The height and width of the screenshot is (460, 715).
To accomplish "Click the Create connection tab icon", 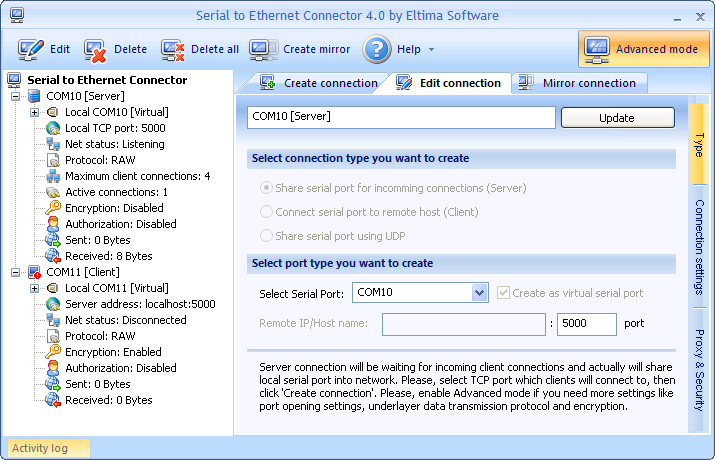I will 268,83.
